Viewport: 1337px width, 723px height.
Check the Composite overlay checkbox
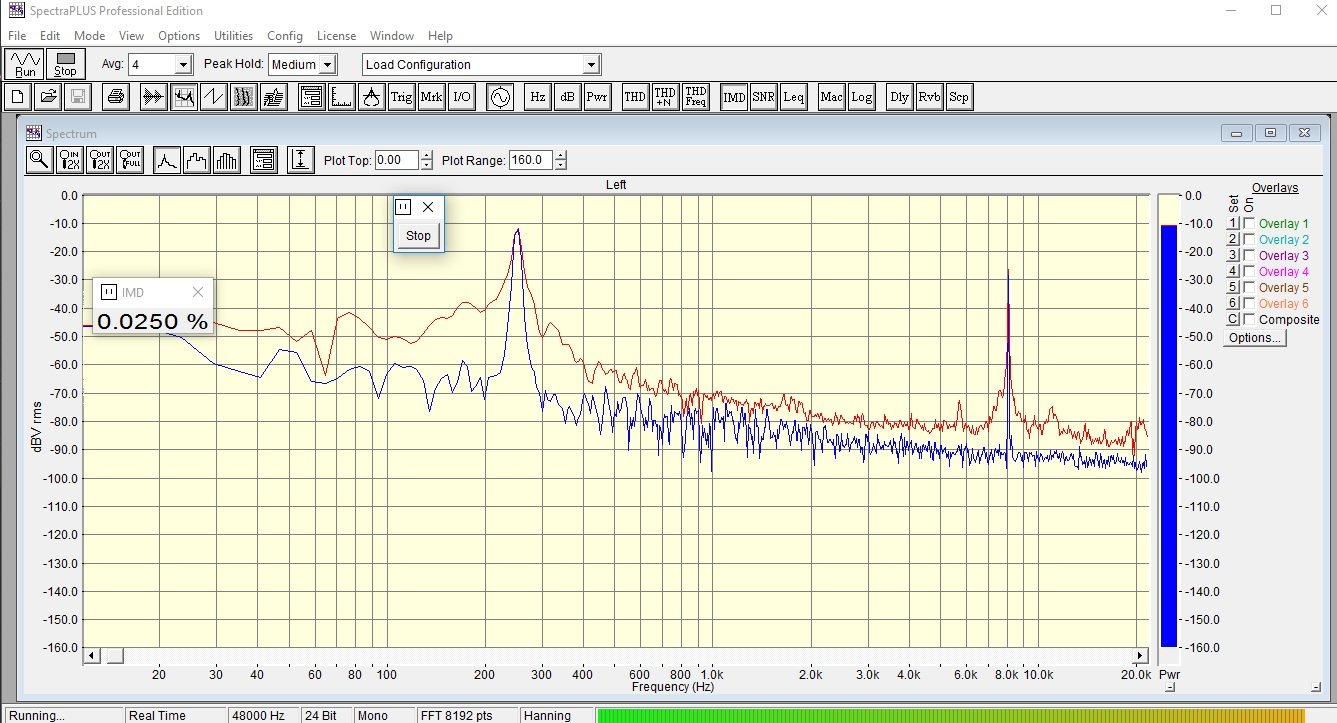1248,320
